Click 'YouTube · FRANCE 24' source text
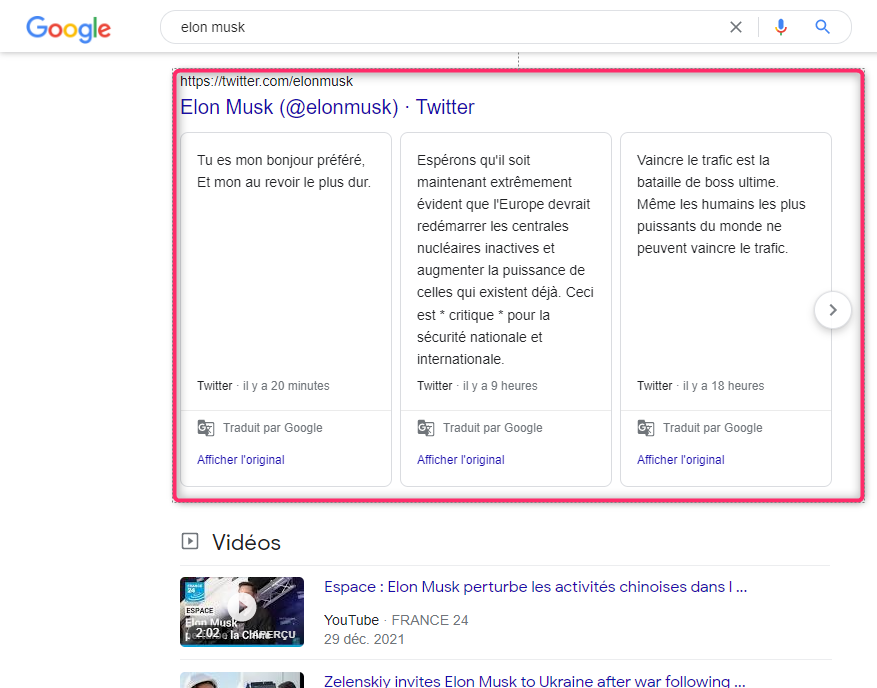This screenshot has height=688, width=877. pos(396,620)
